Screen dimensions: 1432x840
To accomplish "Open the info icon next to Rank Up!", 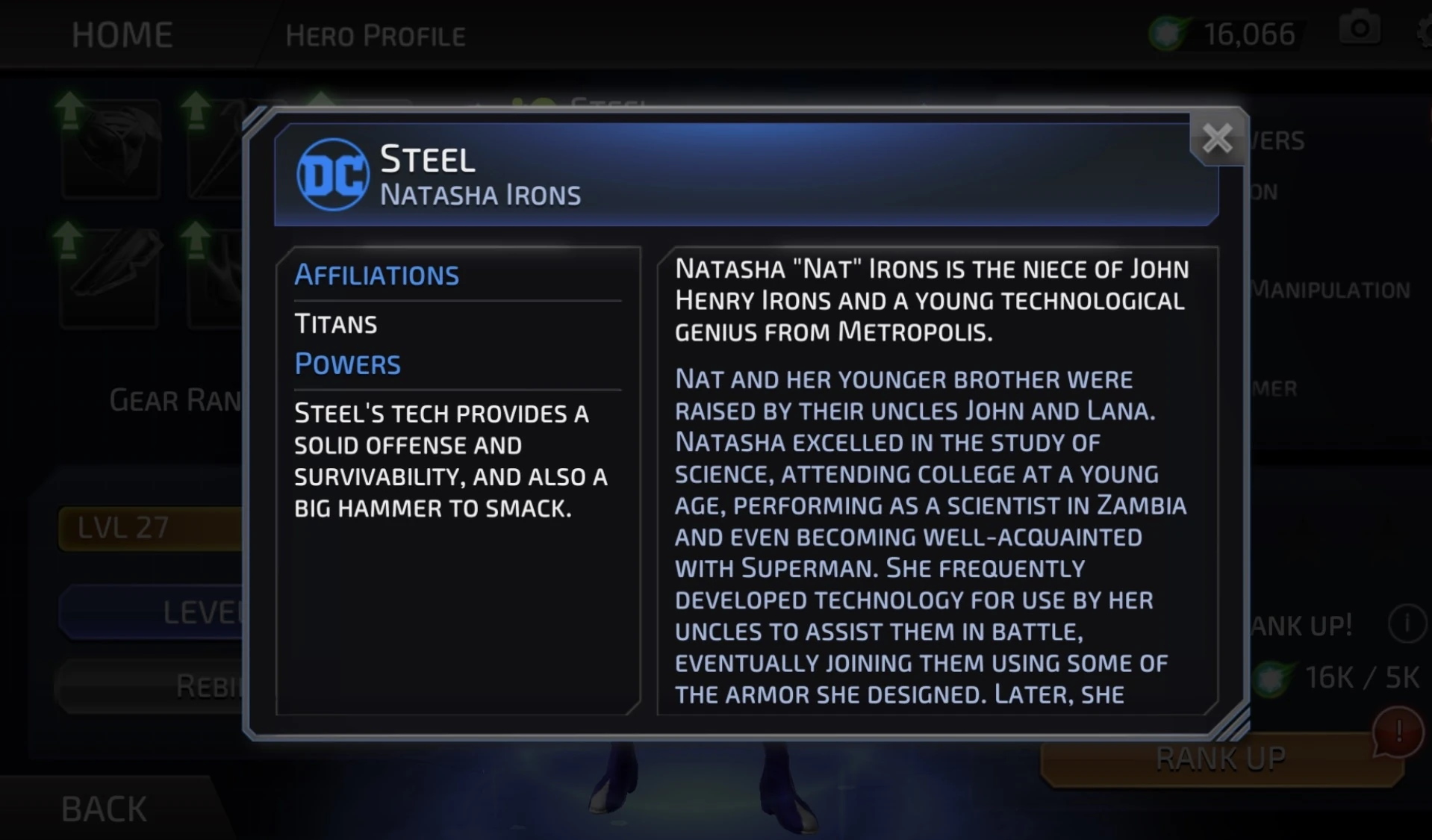I will pos(1406,623).
